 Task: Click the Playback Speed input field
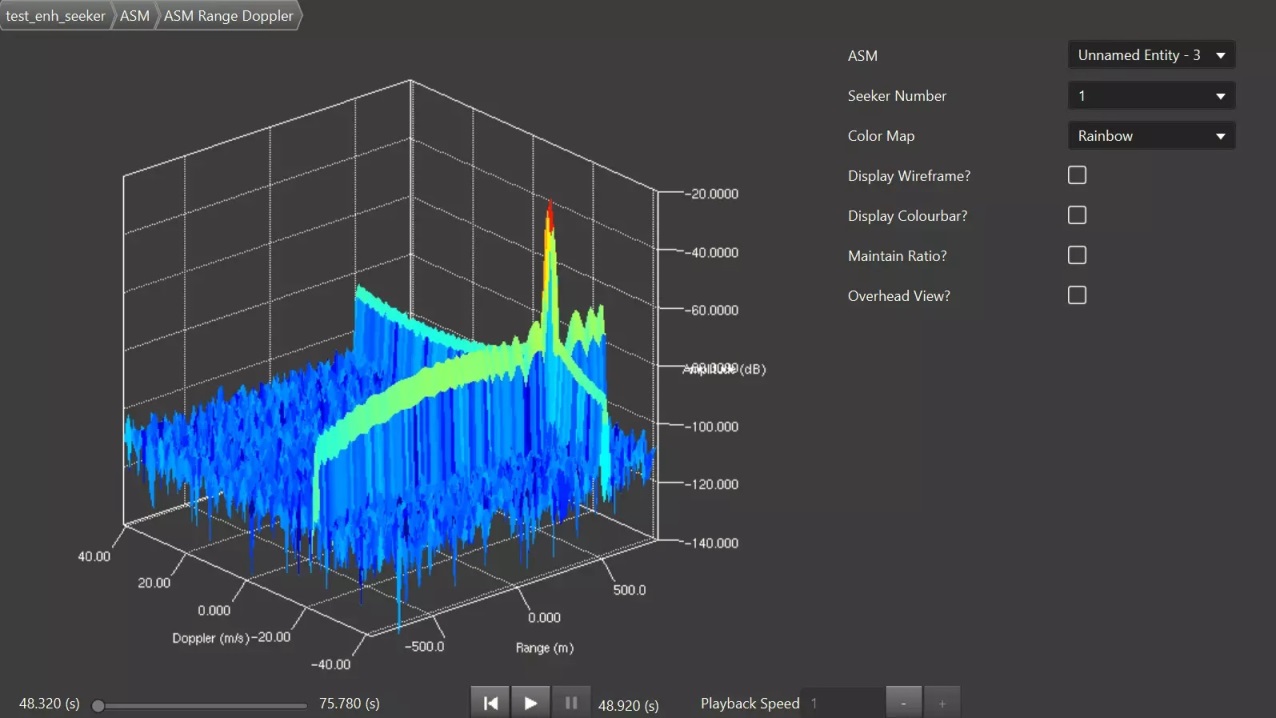click(x=843, y=703)
